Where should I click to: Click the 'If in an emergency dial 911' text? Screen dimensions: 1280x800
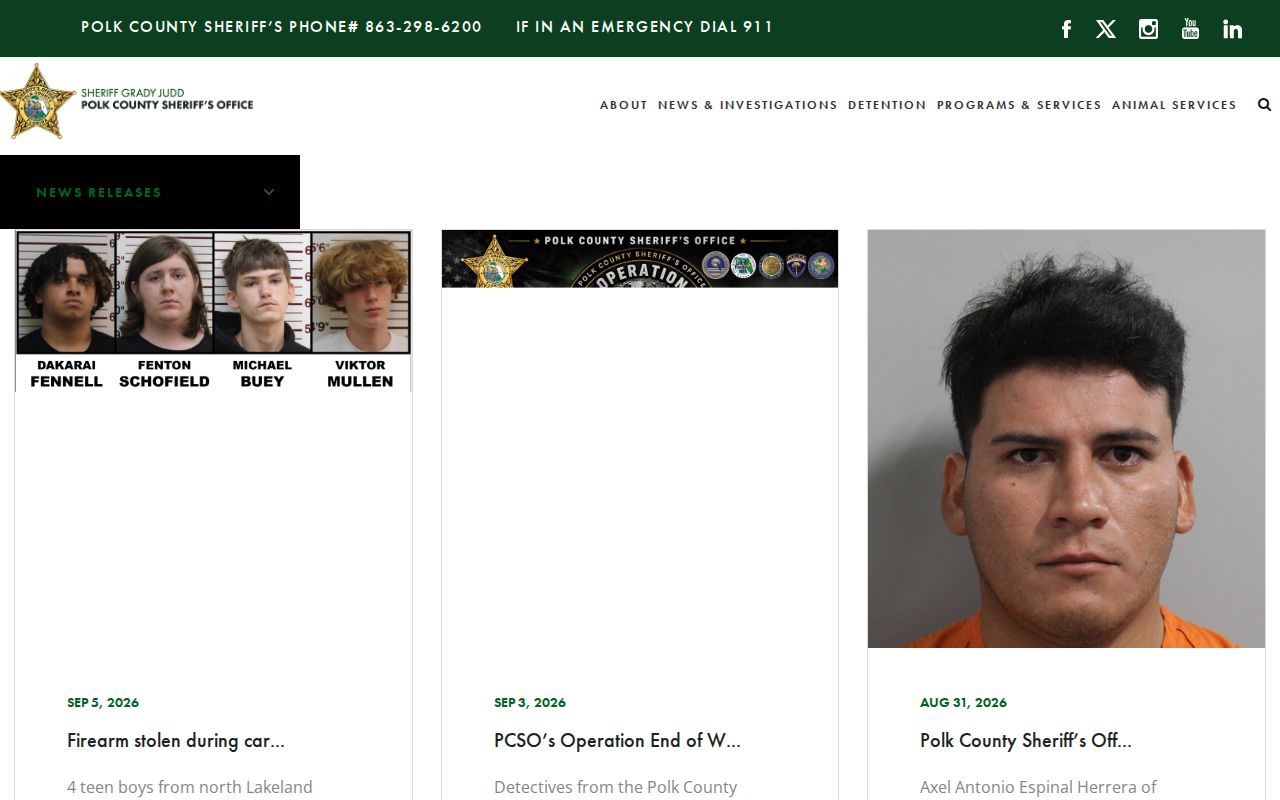tap(644, 27)
